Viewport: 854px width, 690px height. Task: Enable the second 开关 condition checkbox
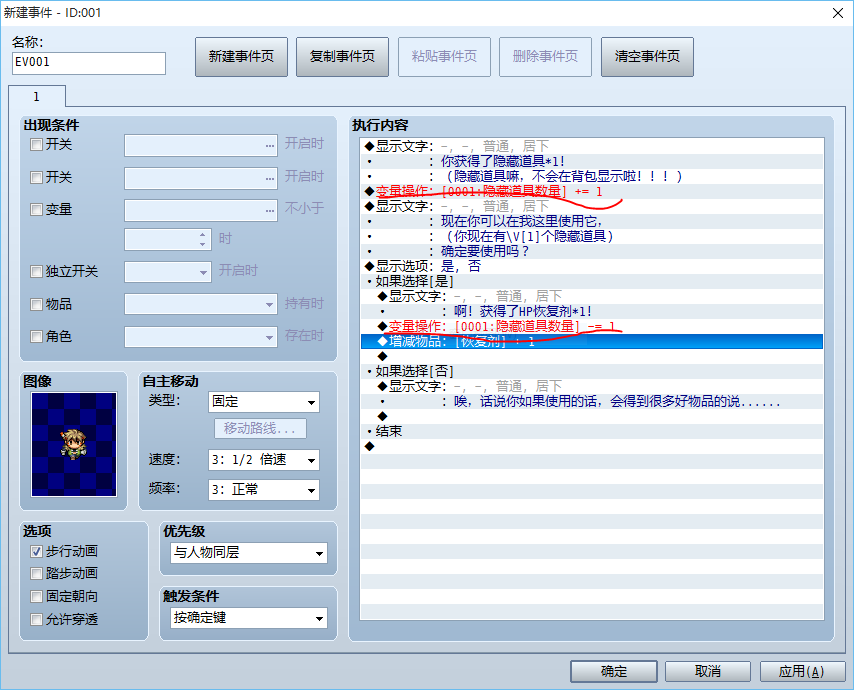(x=36, y=177)
